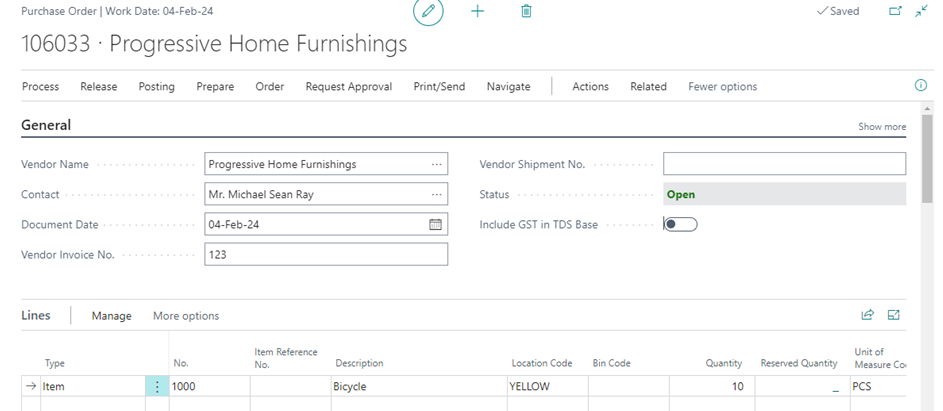Click the pencil edit icon

click(428, 11)
